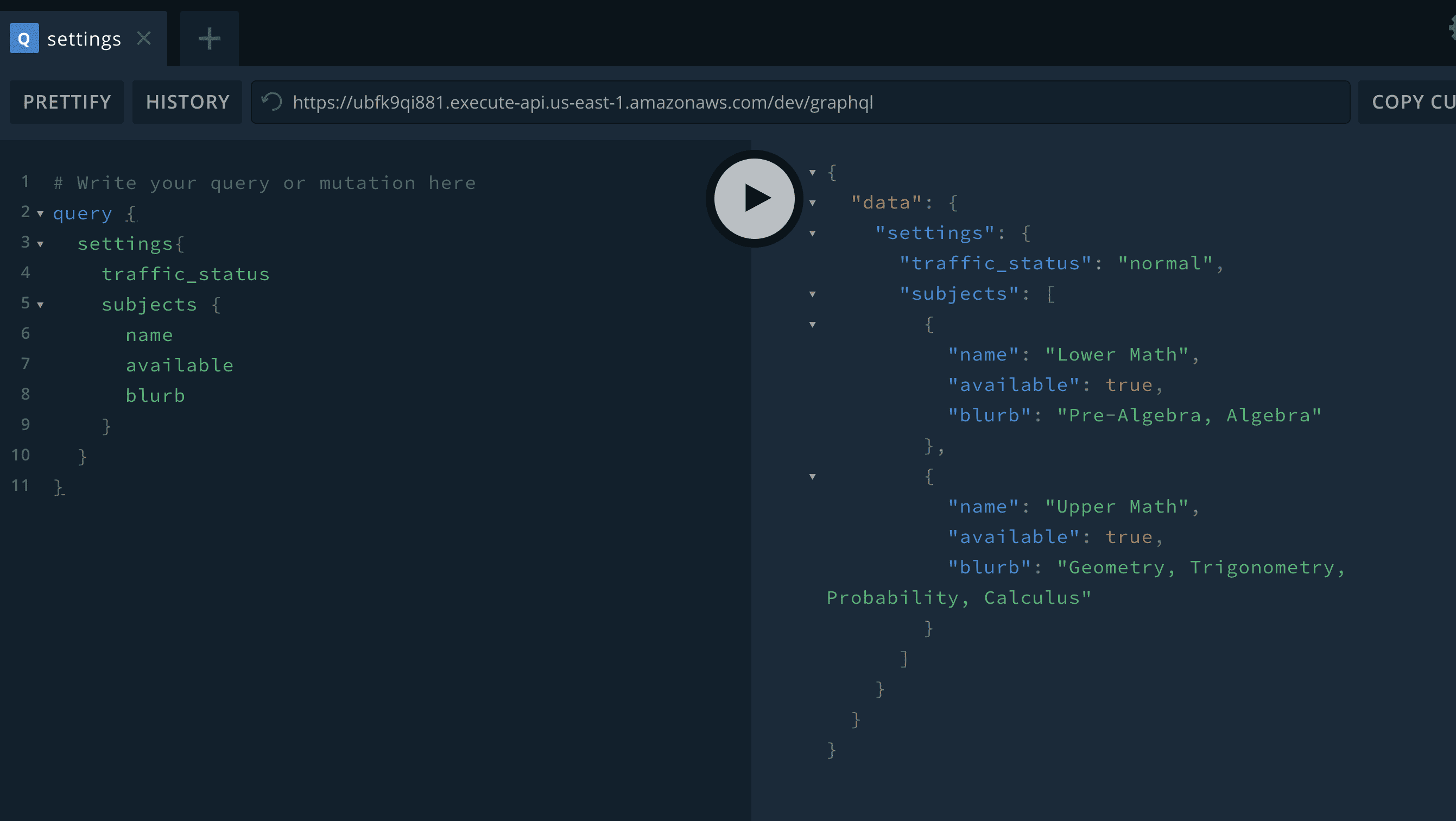Collapse the "data" object in the response
1456x821 pixels.
tap(812, 203)
